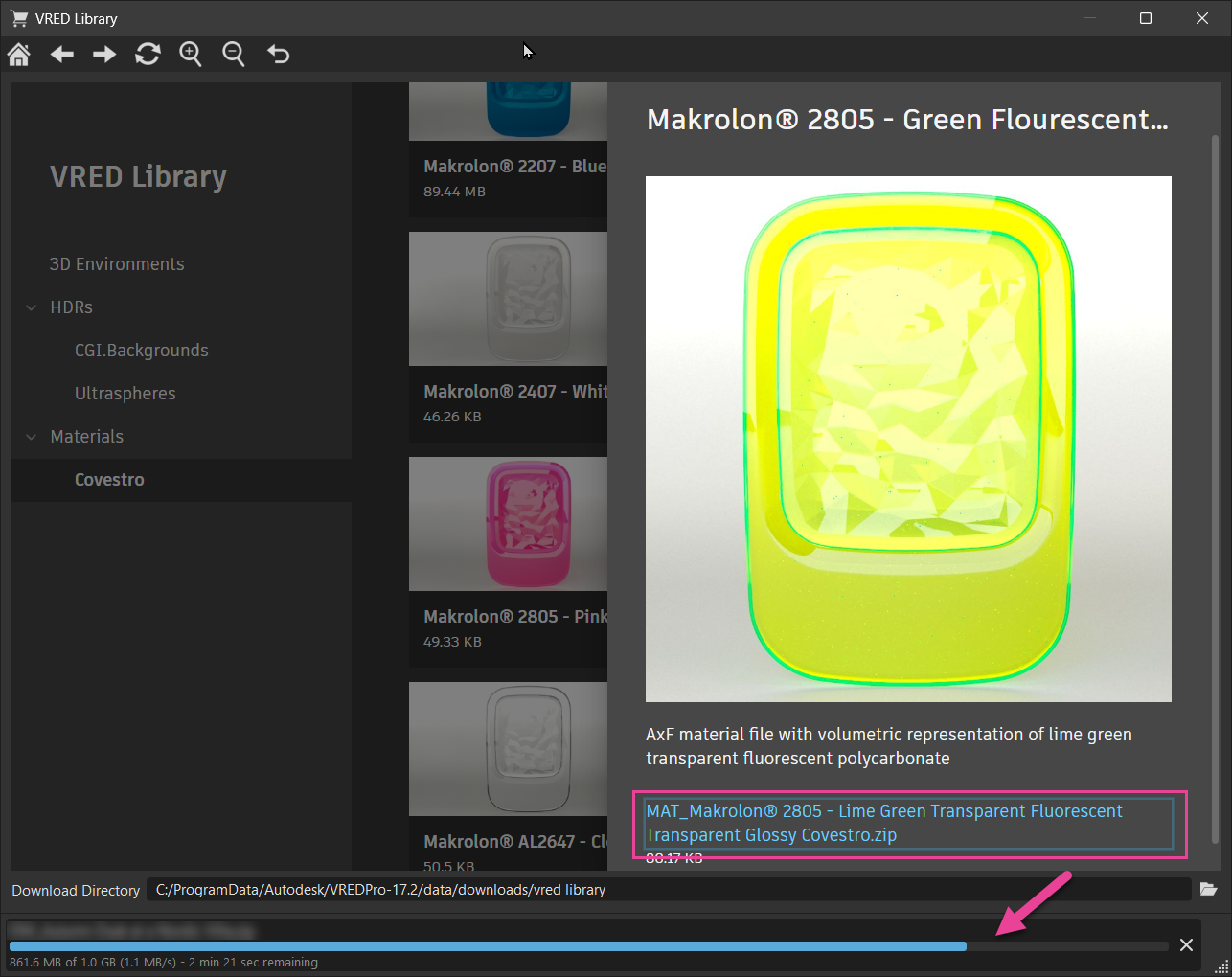Image resolution: width=1232 pixels, height=977 pixels.
Task: Close the VRED Library window
Action: click(1202, 18)
